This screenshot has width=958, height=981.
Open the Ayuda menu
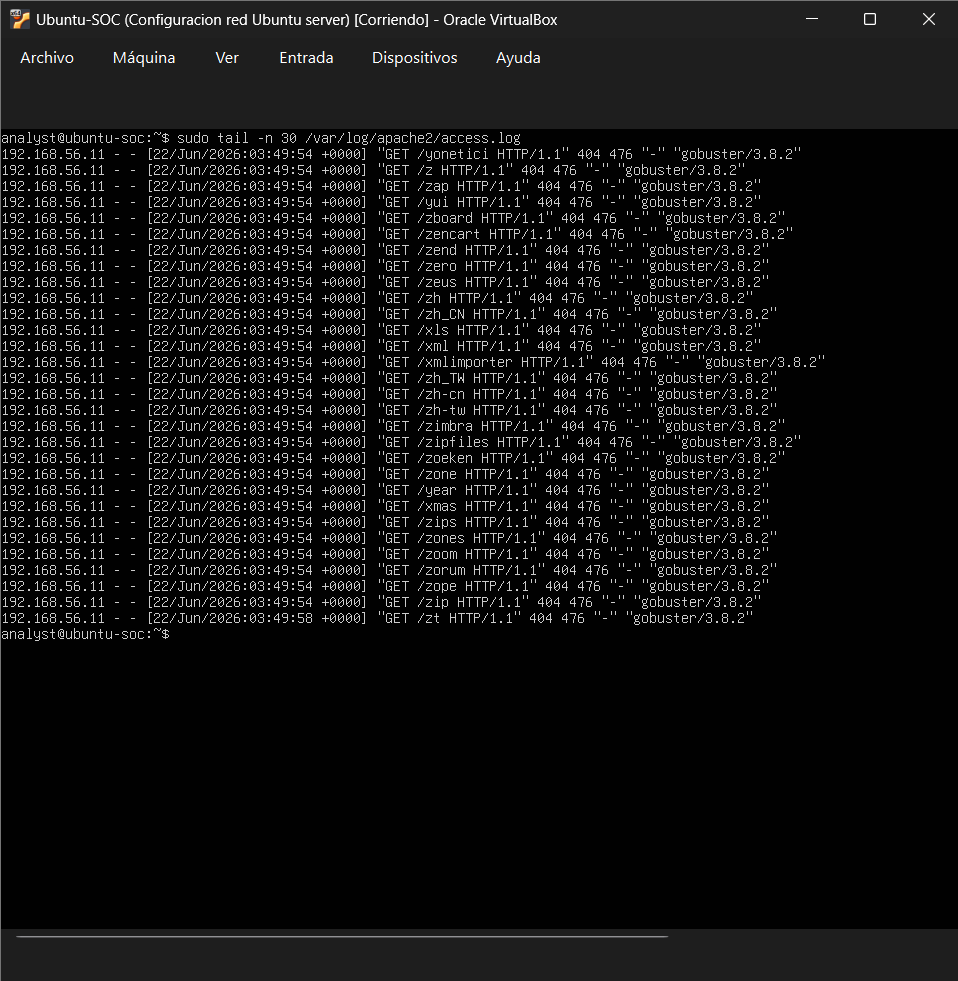tap(518, 58)
